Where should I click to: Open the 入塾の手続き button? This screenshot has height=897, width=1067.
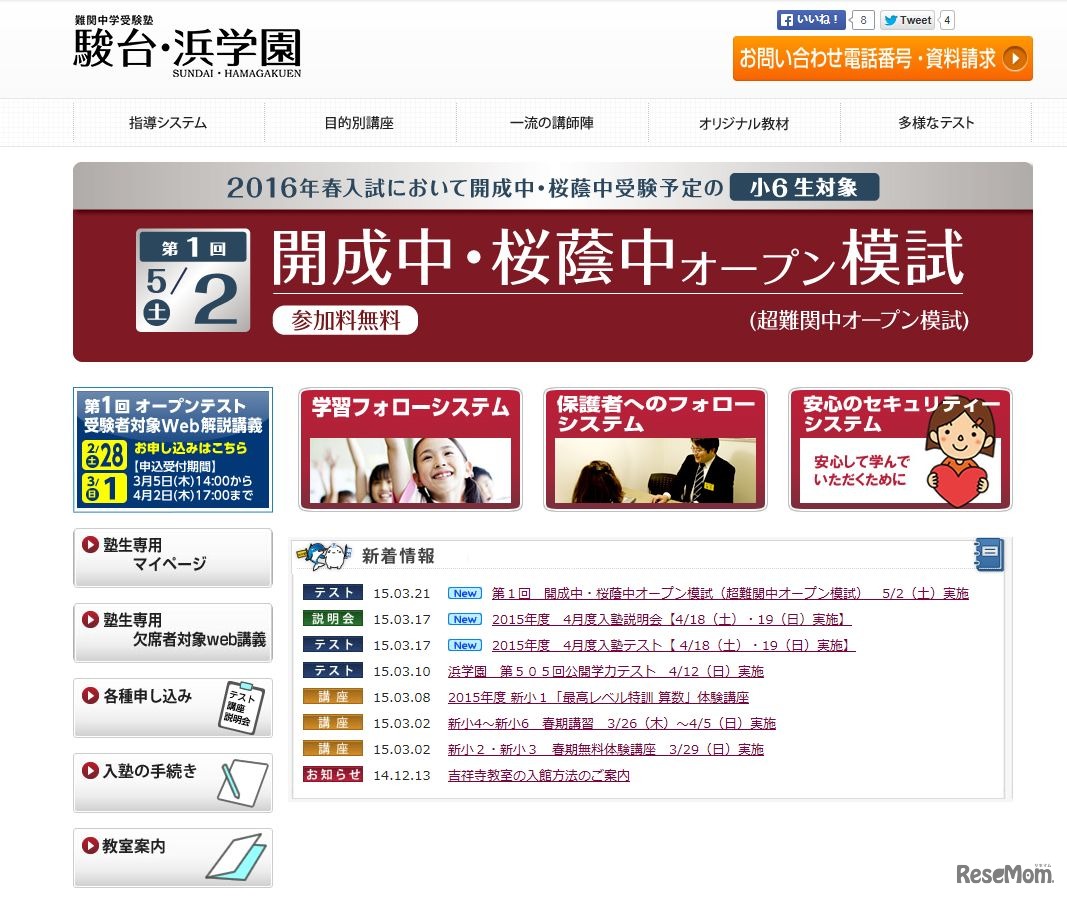coord(173,782)
